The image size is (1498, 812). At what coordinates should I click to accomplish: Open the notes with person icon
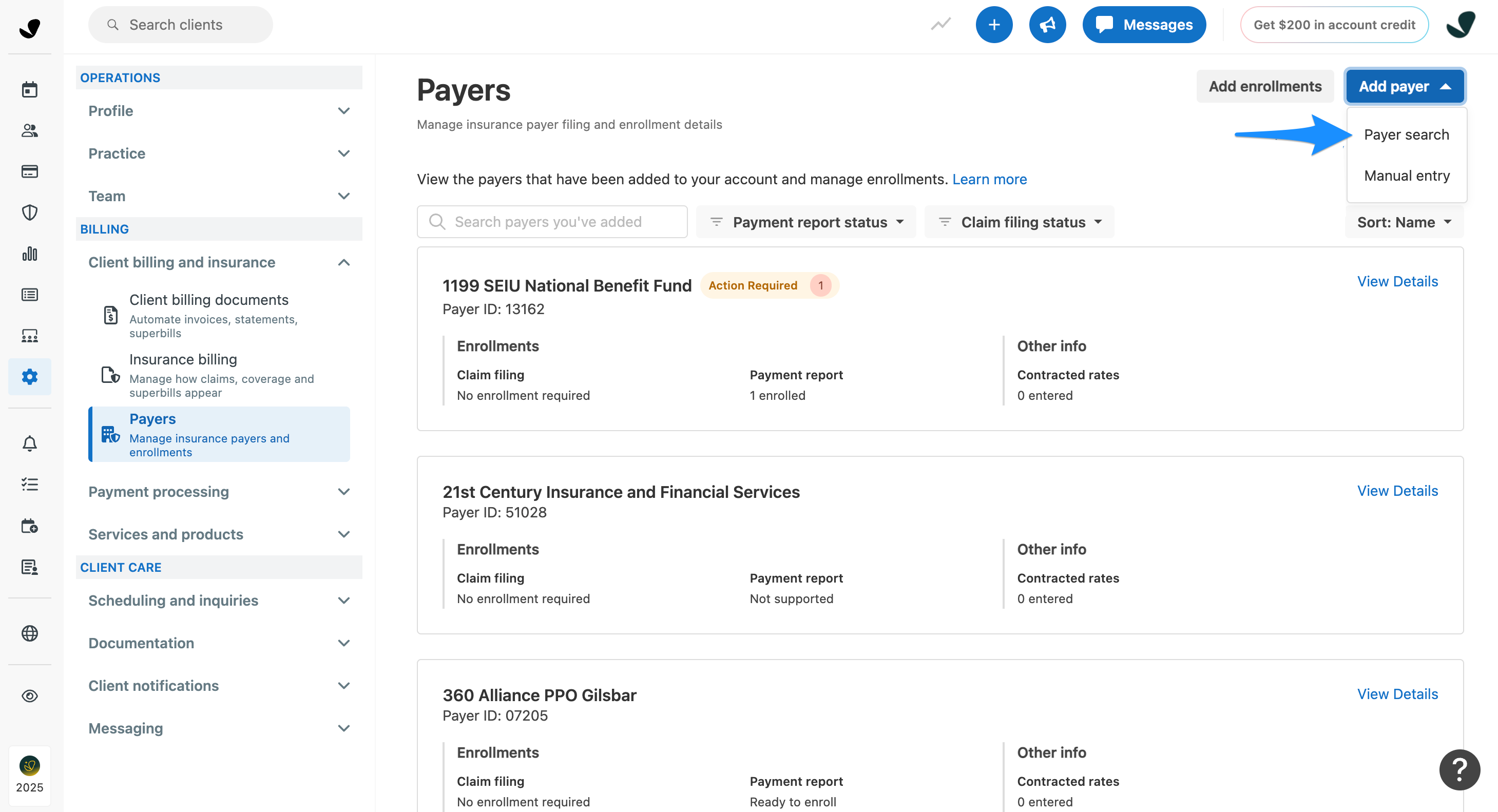point(30,567)
